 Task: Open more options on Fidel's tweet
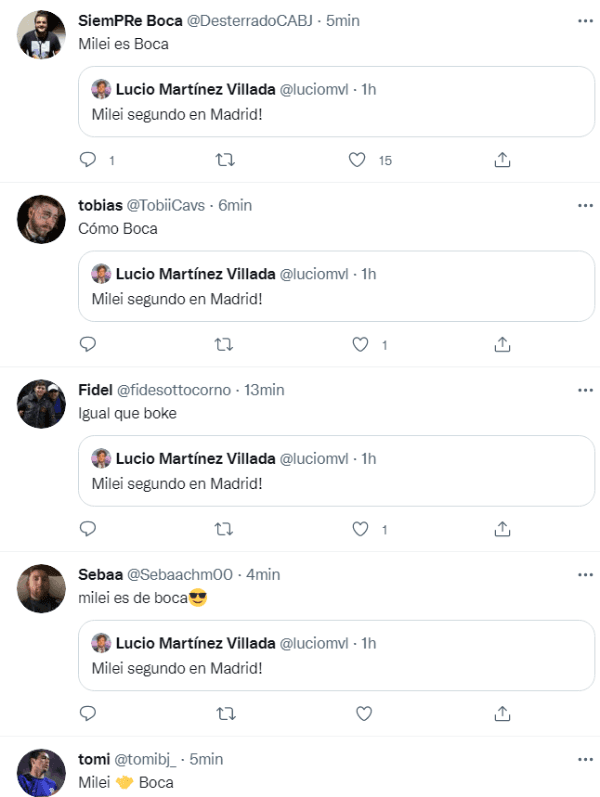[585, 390]
